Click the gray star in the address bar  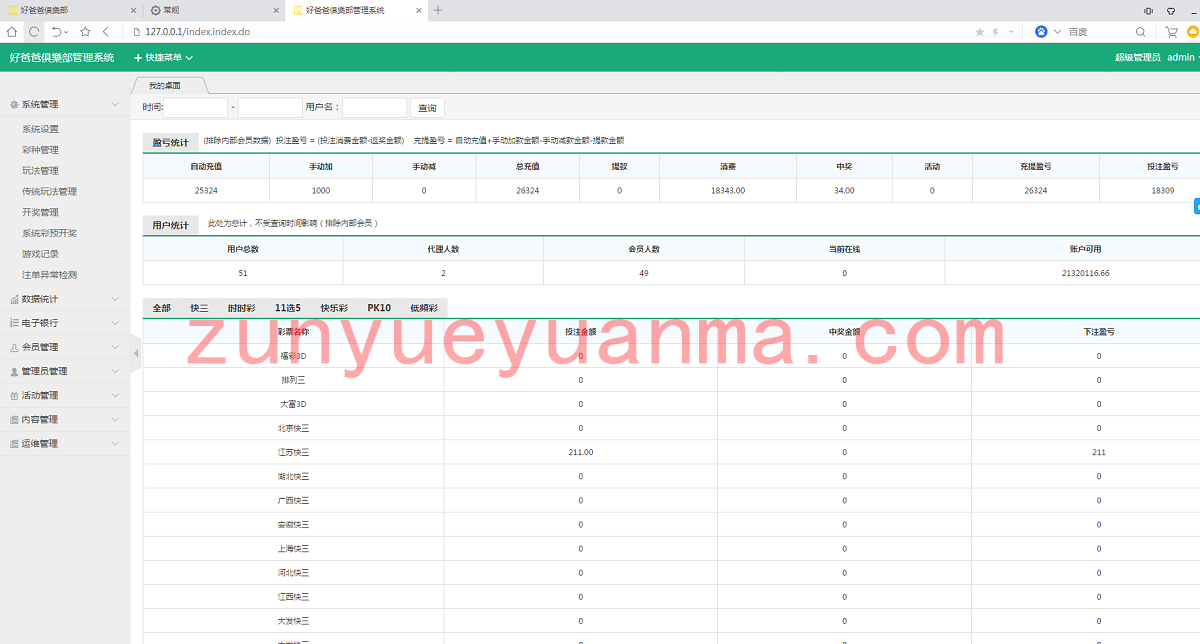pos(980,32)
